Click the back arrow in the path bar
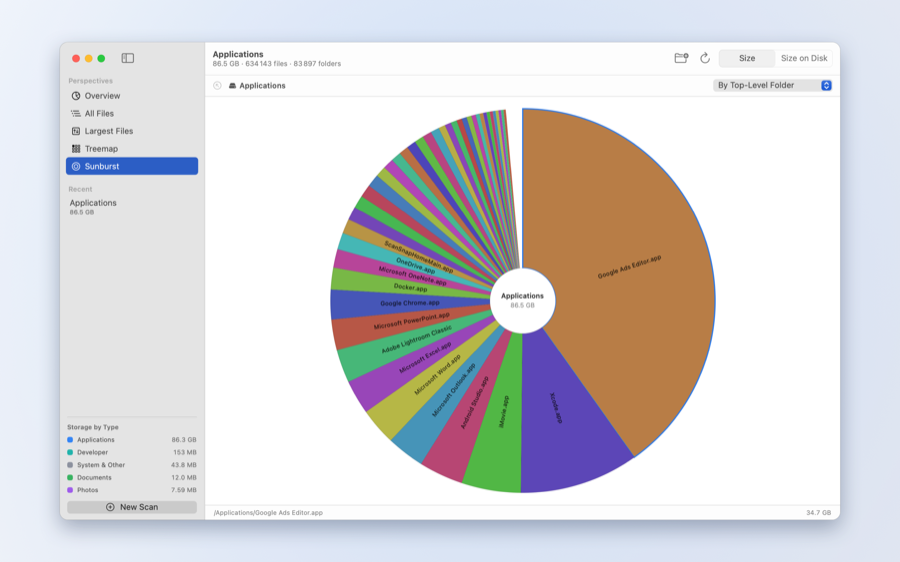Image resolution: width=900 pixels, height=562 pixels. (217, 86)
